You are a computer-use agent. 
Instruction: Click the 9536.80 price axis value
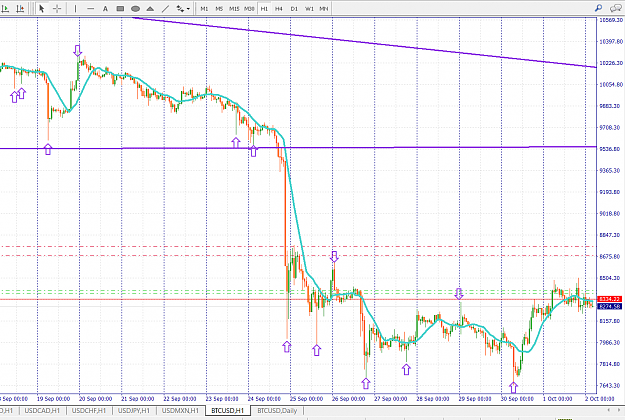[611, 149]
